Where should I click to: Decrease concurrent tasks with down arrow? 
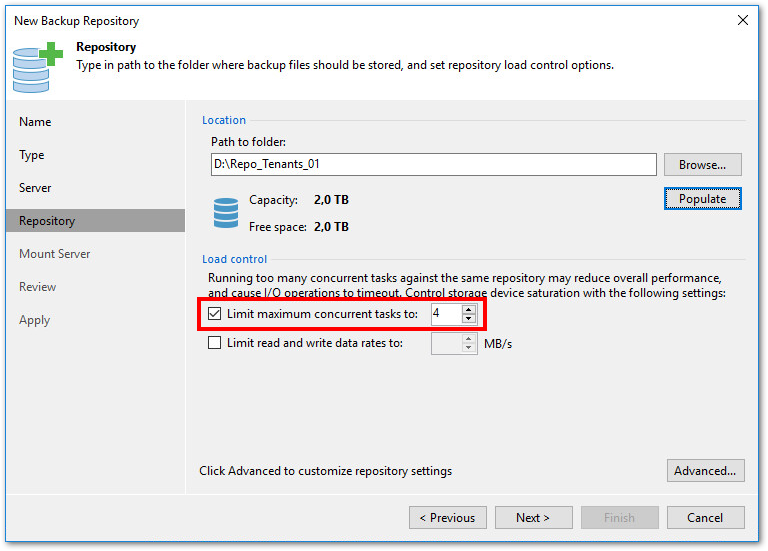click(469, 319)
